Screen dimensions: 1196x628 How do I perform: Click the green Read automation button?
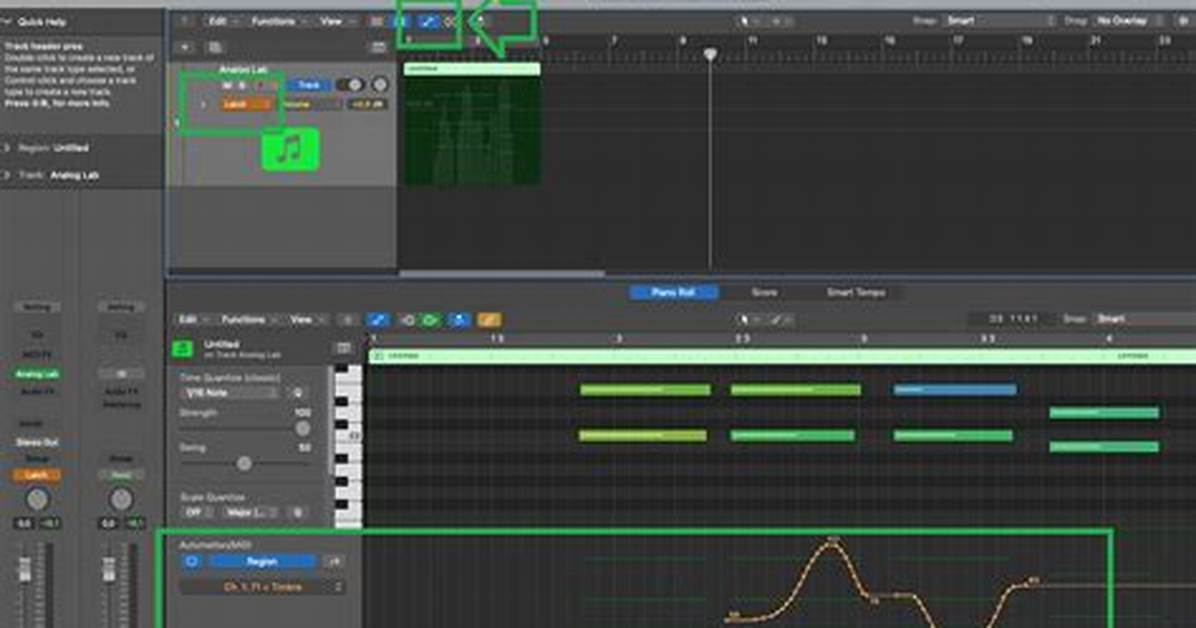point(121,475)
